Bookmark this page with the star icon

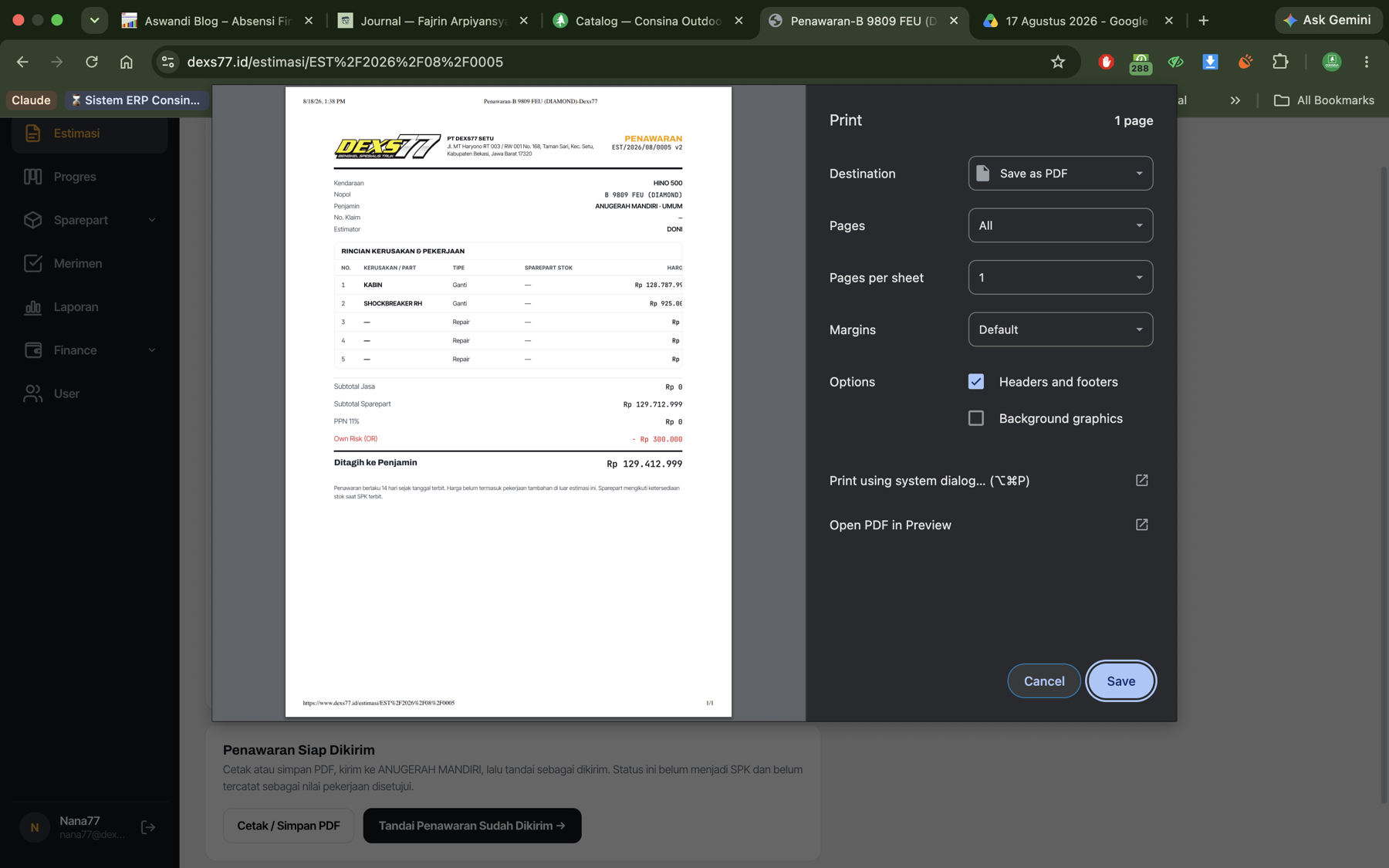1058,62
